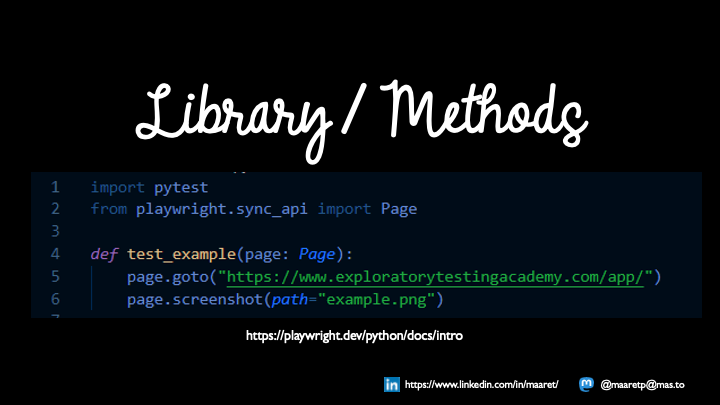Click the 'def' keyword on line 4
This screenshot has height=405, width=720.
coord(104,254)
